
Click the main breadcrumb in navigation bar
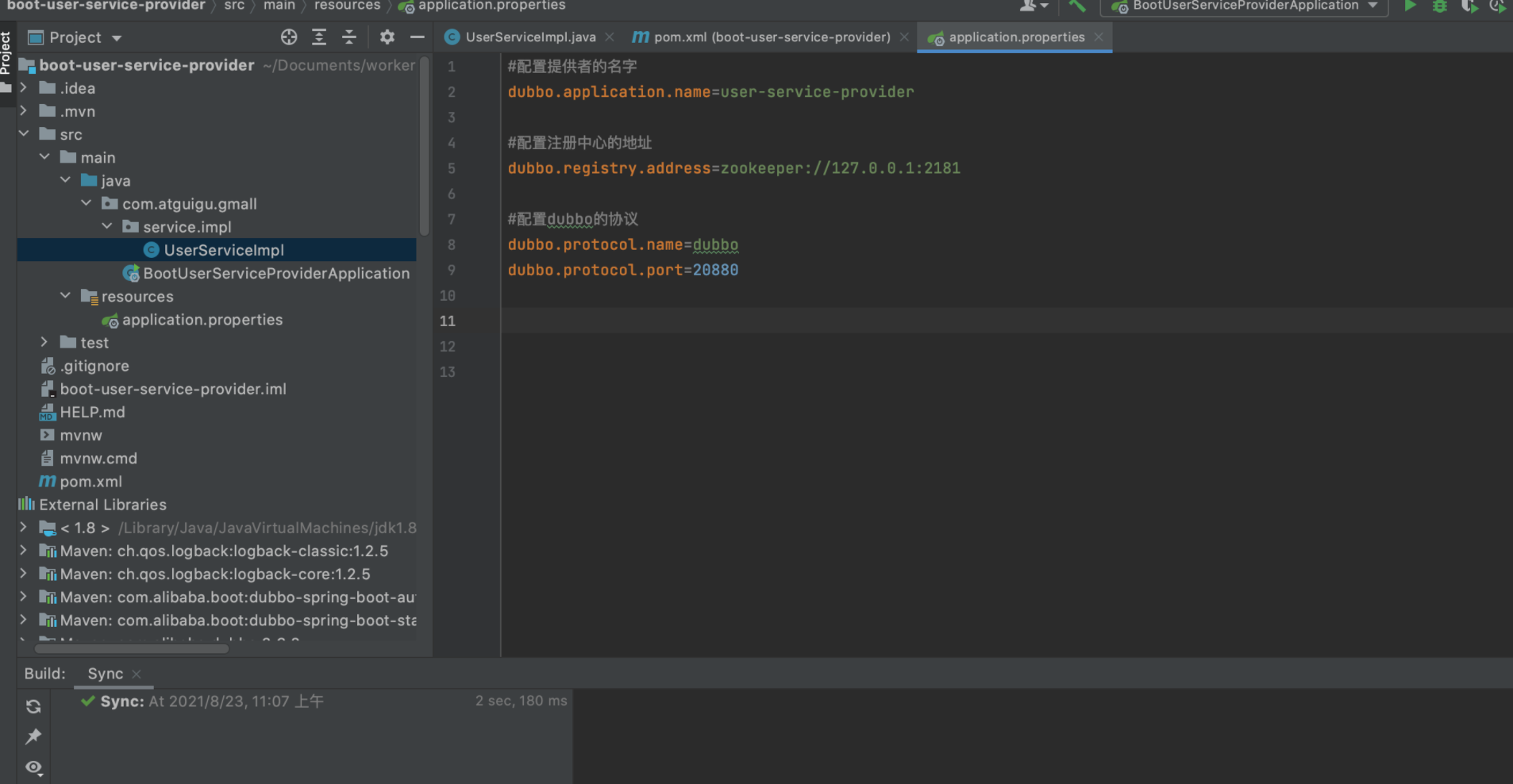tap(279, 6)
